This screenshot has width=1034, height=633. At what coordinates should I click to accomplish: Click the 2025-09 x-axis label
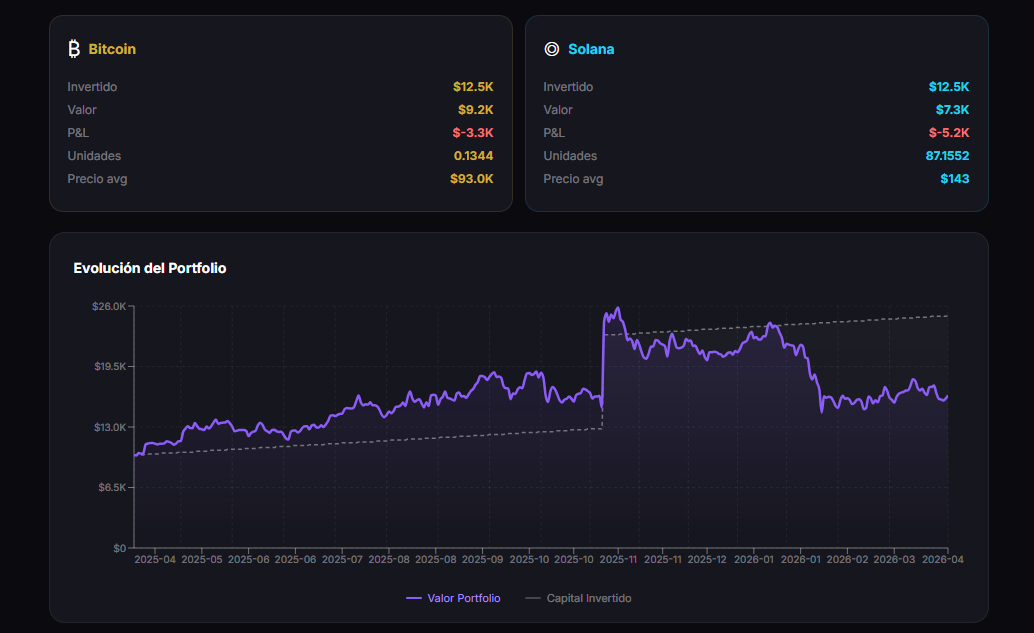pyautogui.click(x=483, y=559)
